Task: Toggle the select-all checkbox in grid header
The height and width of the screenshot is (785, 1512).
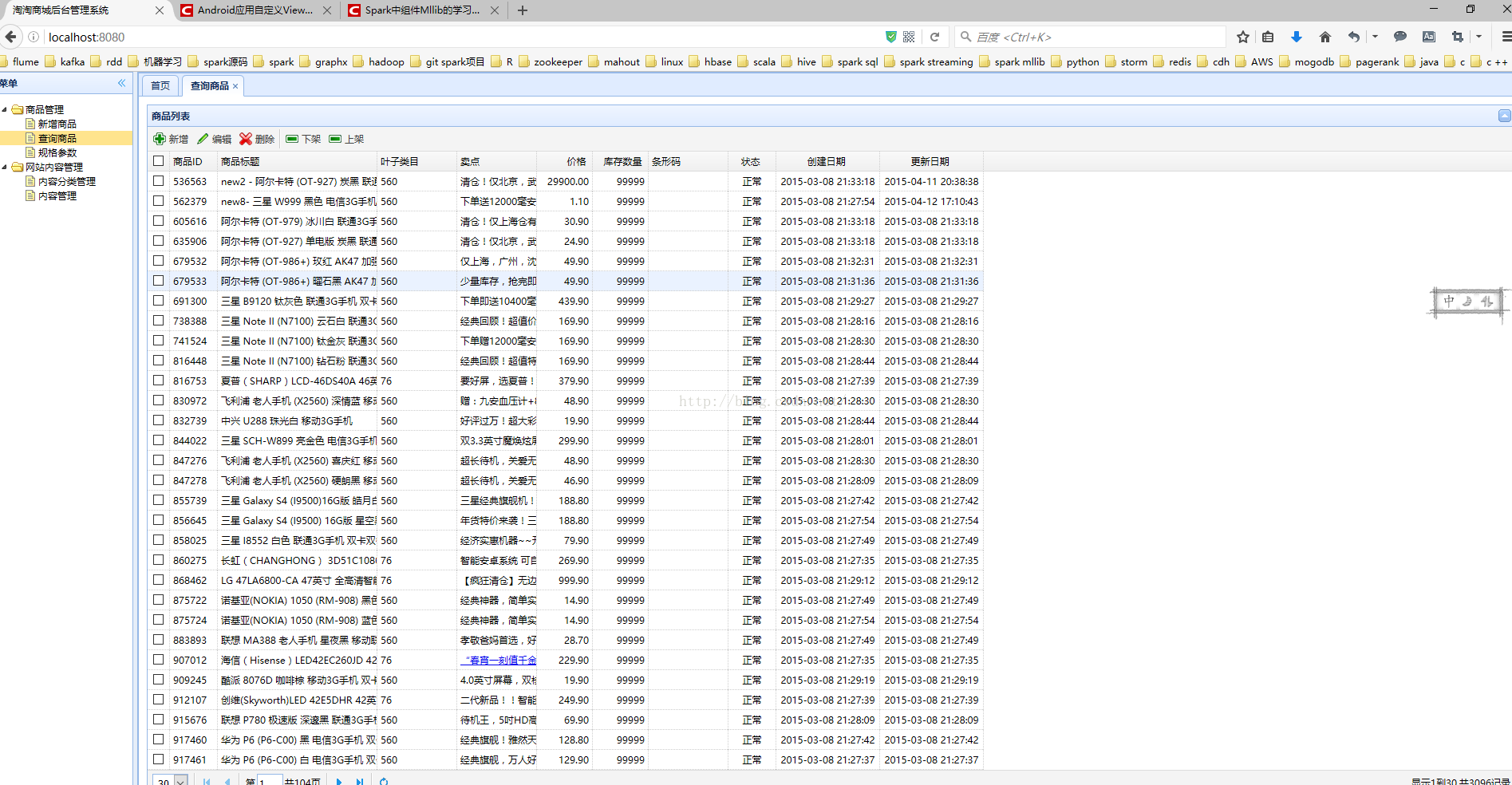Action: [x=159, y=161]
